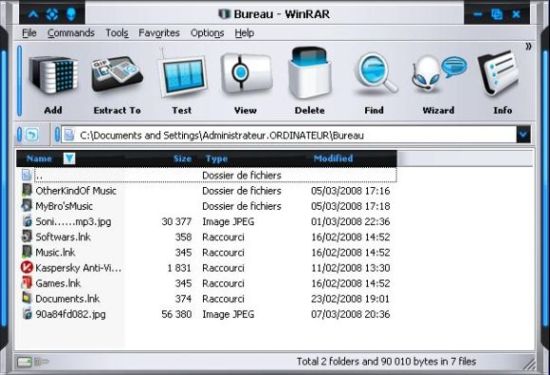Click the window resize grip corner
550x375 pixels.
[529, 364]
